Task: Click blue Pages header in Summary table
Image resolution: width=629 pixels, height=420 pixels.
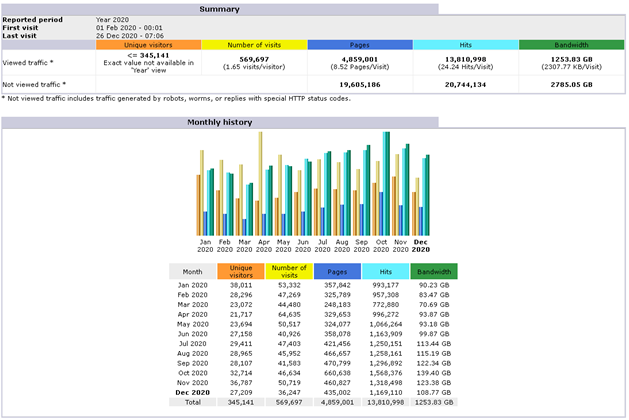Action: (x=359, y=45)
